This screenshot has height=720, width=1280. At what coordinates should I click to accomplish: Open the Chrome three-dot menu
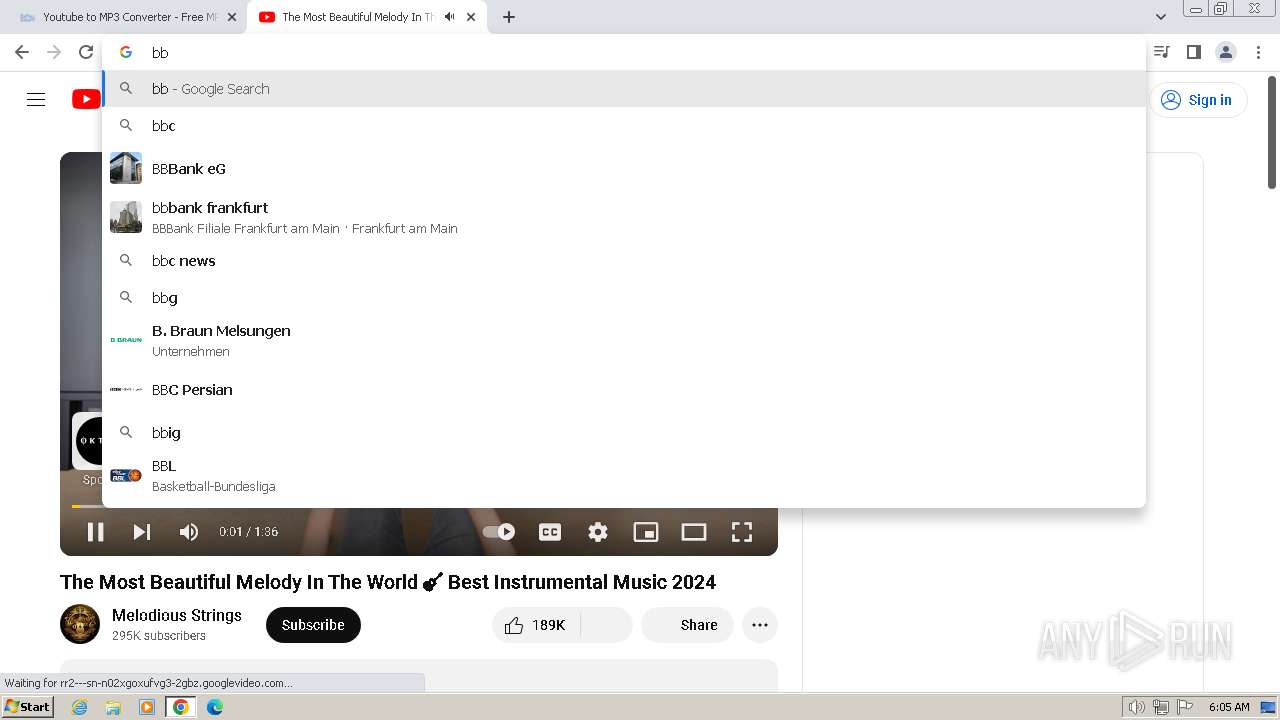pos(1259,52)
